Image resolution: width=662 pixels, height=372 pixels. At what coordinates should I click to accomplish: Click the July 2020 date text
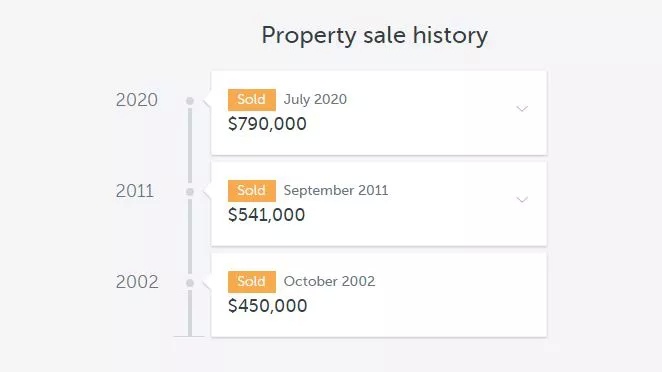coord(315,100)
